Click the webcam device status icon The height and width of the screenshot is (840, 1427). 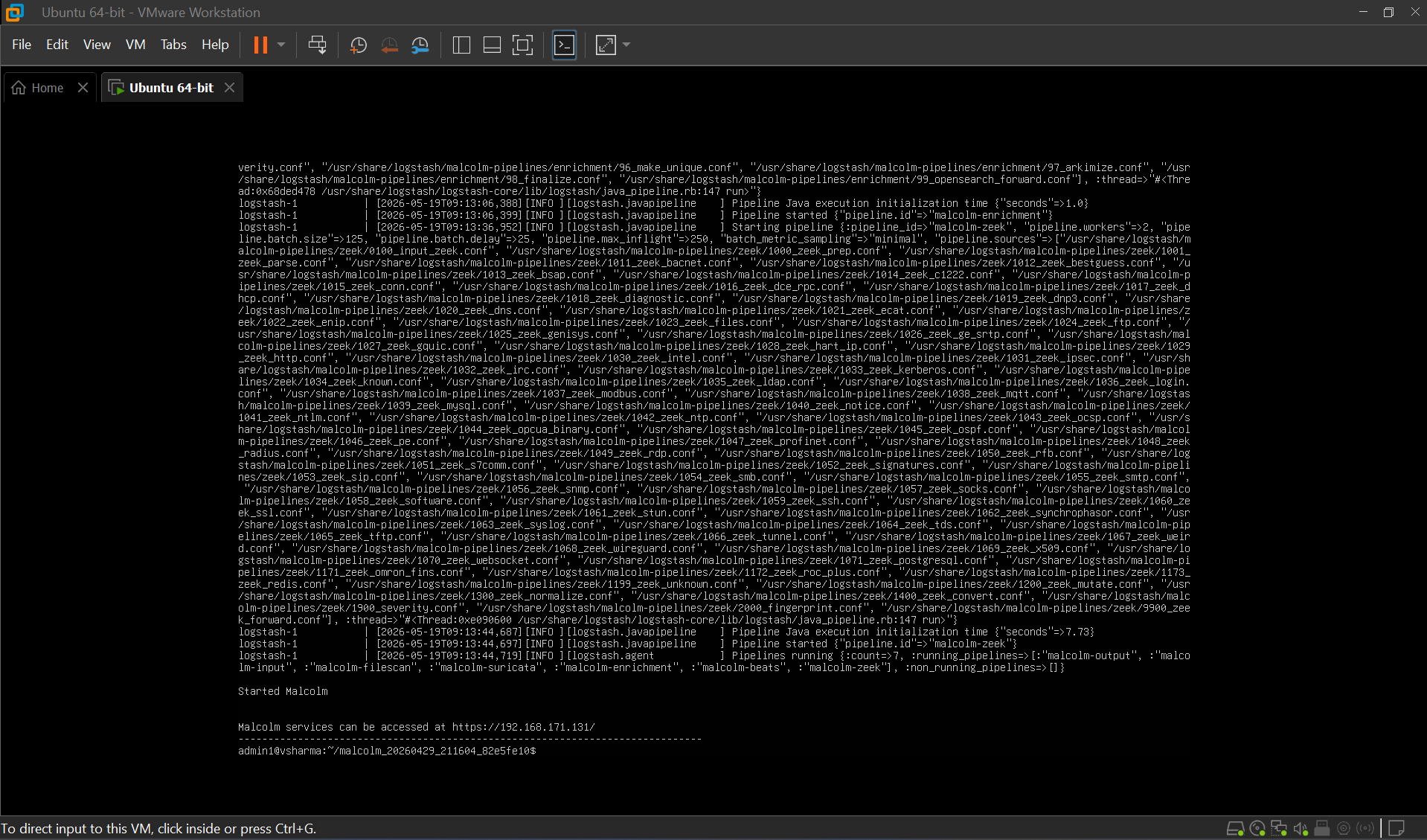[x=1344, y=828]
